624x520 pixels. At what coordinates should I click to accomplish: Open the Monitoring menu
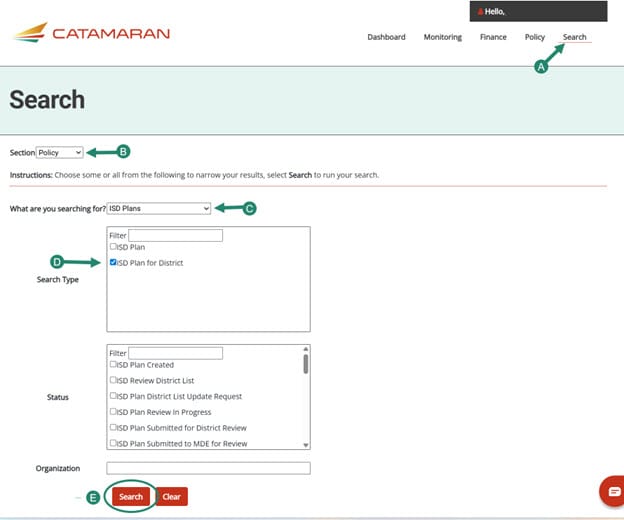(443, 37)
